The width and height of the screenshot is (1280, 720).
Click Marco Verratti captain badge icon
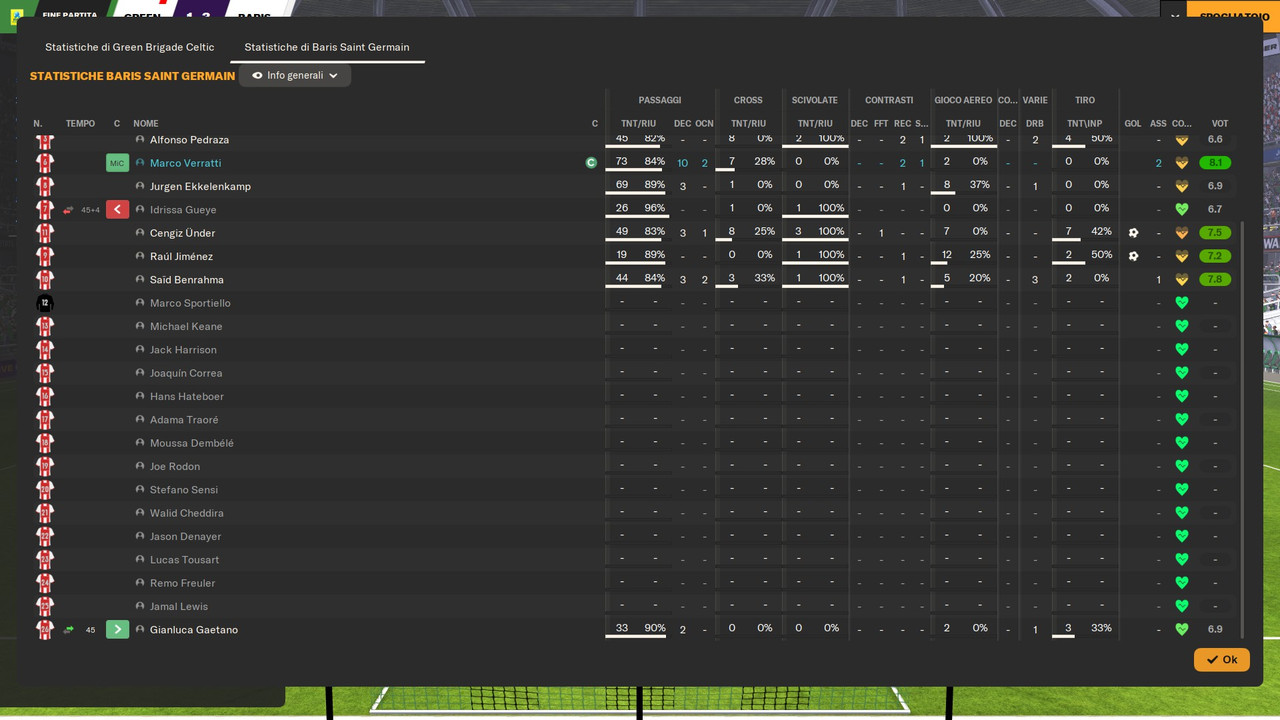pyautogui.click(x=591, y=163)
